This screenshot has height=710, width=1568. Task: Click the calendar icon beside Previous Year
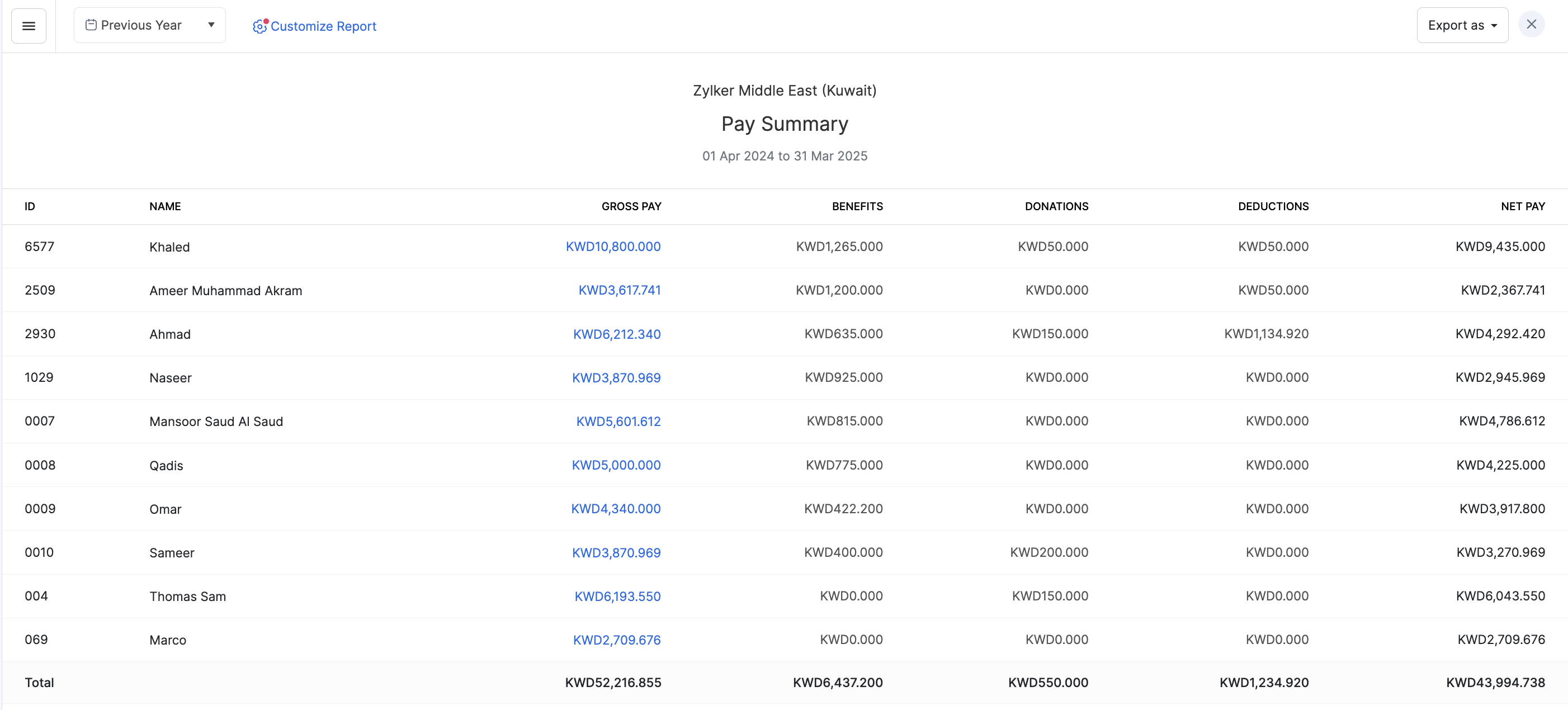91,25
